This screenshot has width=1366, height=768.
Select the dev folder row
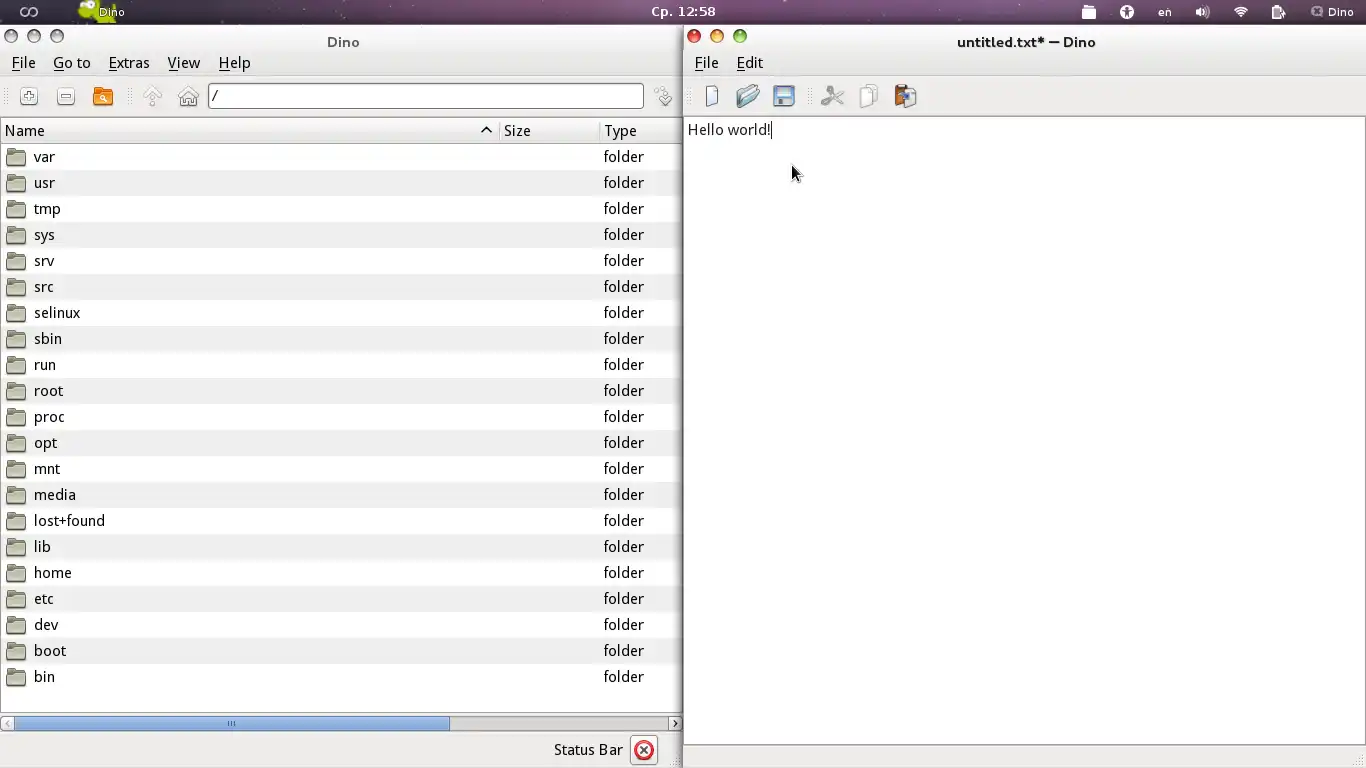[x=341, y=625]
